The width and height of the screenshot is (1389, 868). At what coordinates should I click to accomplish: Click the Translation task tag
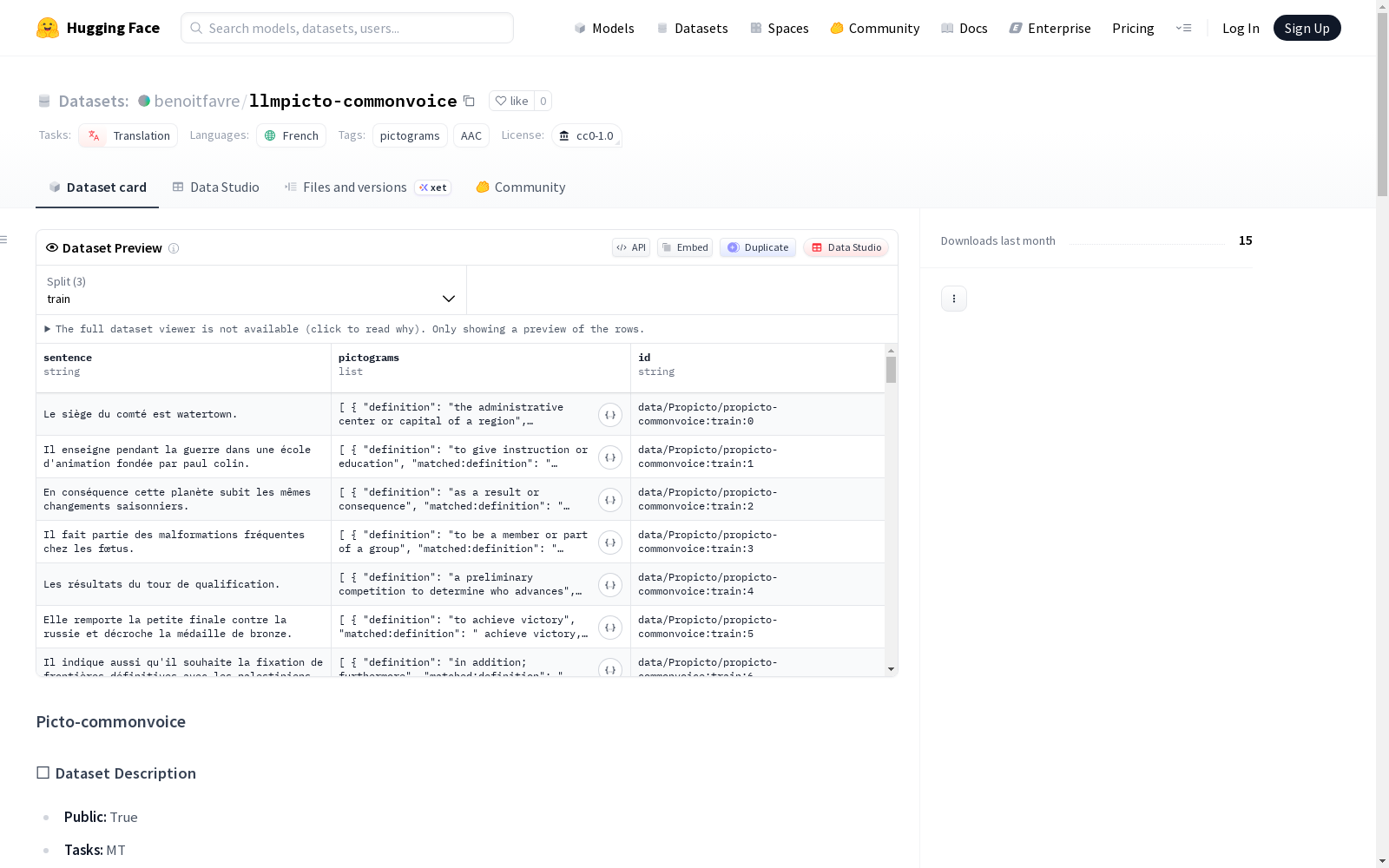(128, 135)
